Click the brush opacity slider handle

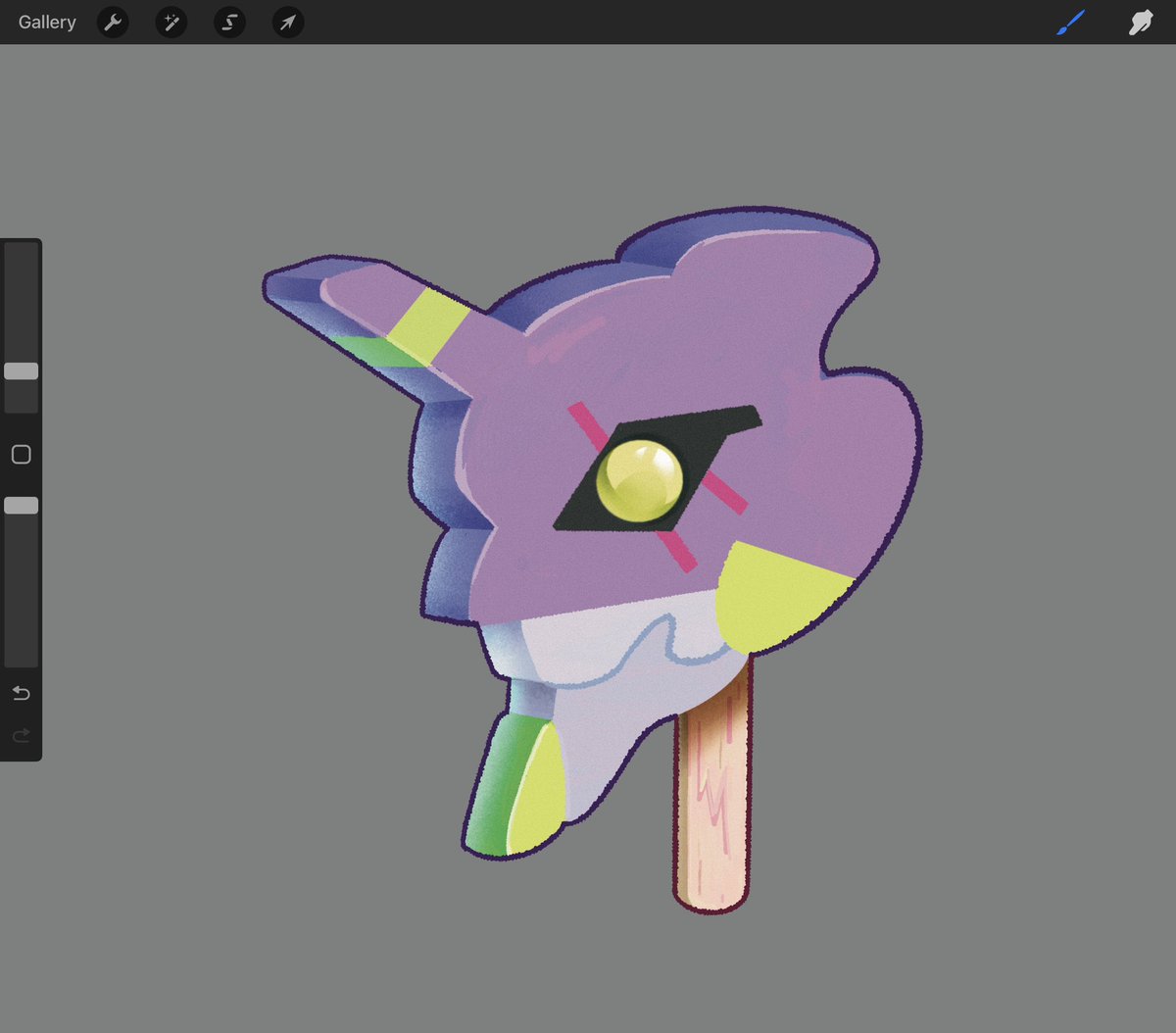21,505
